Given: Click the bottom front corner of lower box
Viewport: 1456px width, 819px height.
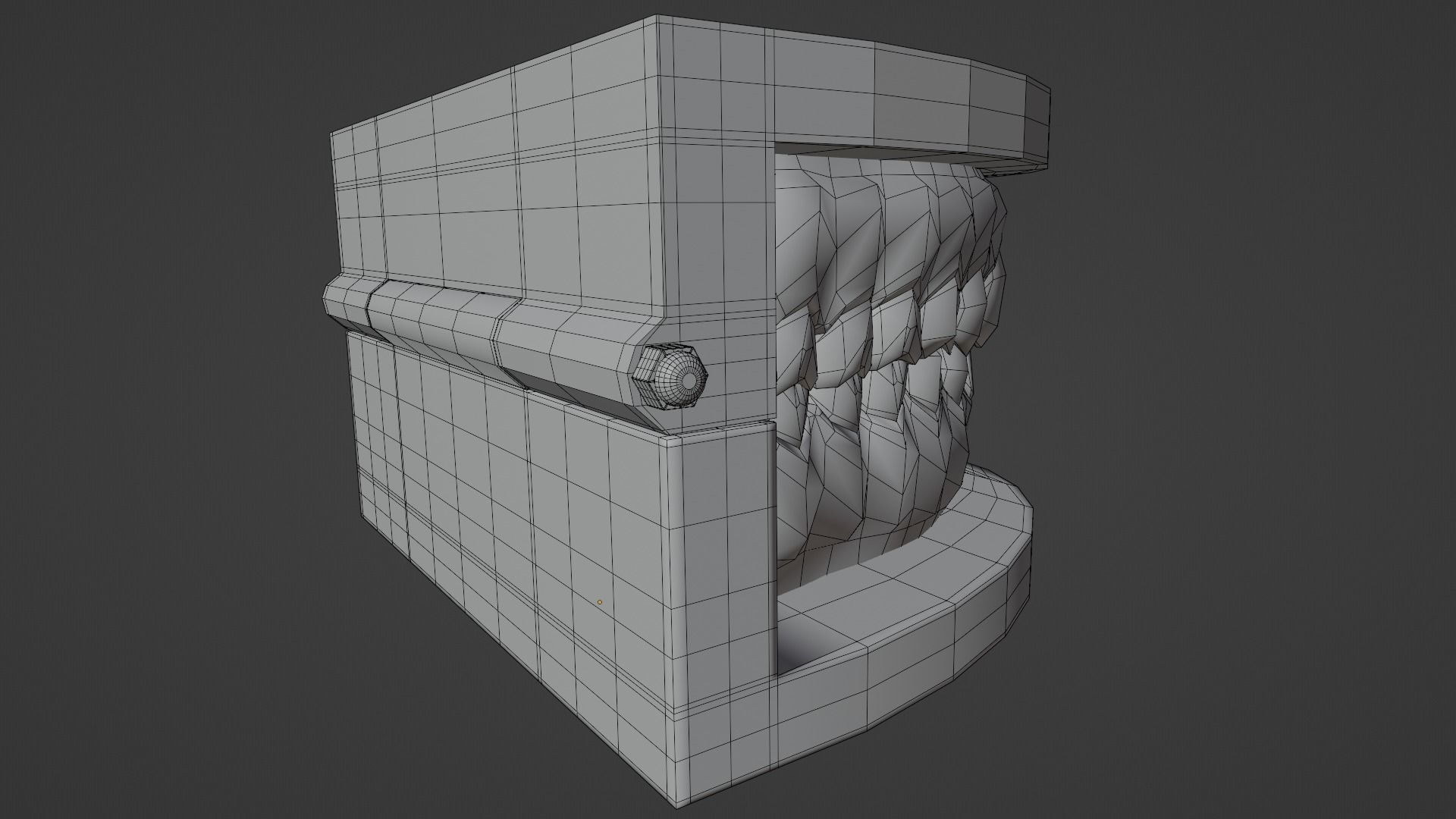Looking at the screenshot, I should click(x=678, y=805).
